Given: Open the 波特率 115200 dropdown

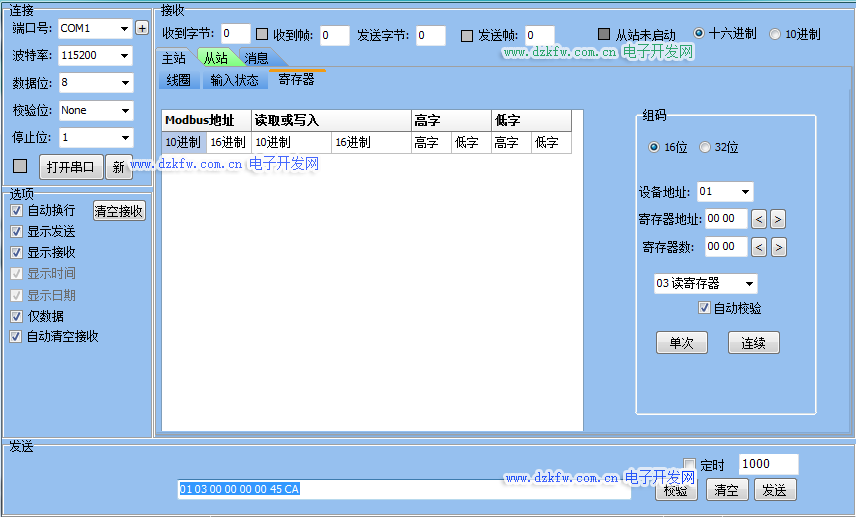Looking at the screenshot, I should pyautogui.click(x=95, y=55).
